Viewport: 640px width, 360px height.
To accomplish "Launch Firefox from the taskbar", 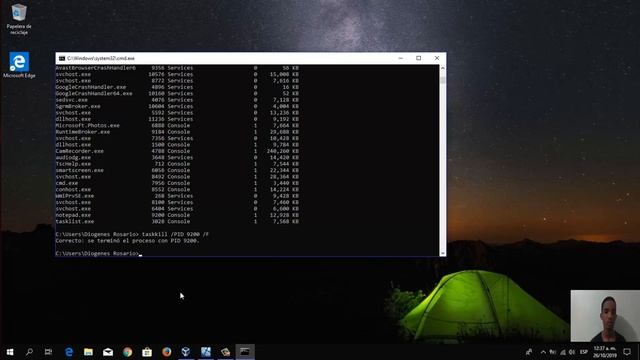I will tap(167, 352).
